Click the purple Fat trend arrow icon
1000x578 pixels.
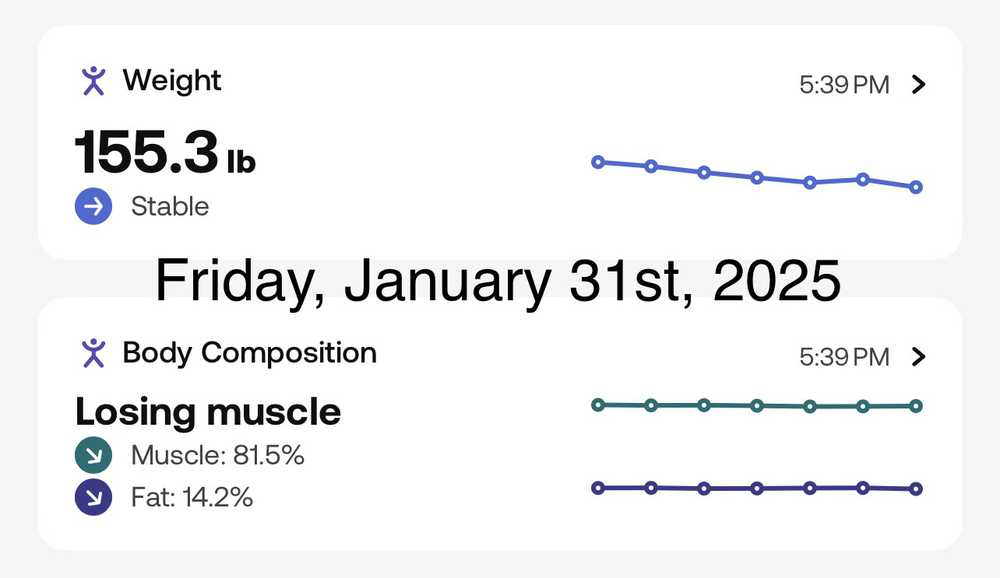93,496
